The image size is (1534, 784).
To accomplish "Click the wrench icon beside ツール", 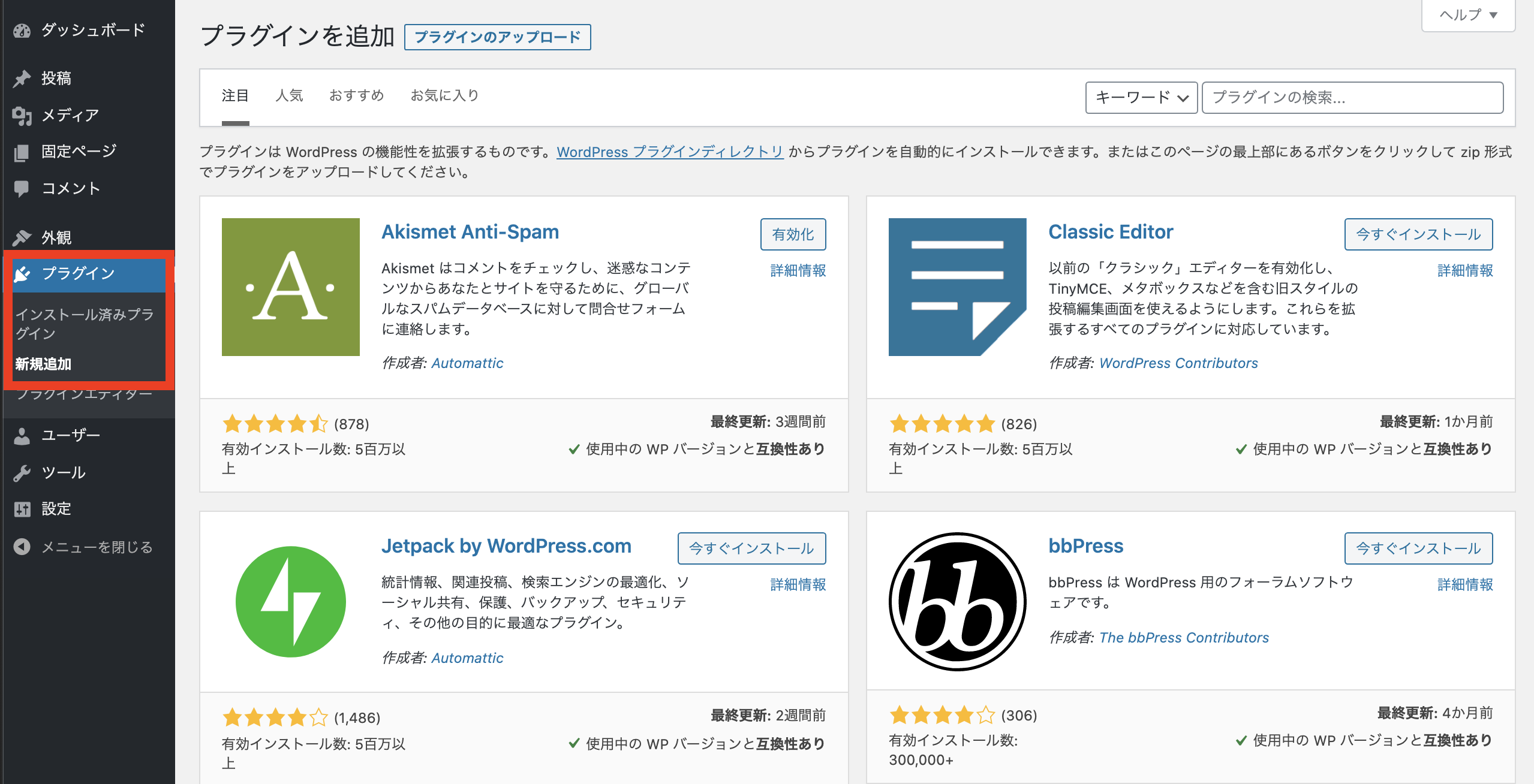I will (22, 473).
